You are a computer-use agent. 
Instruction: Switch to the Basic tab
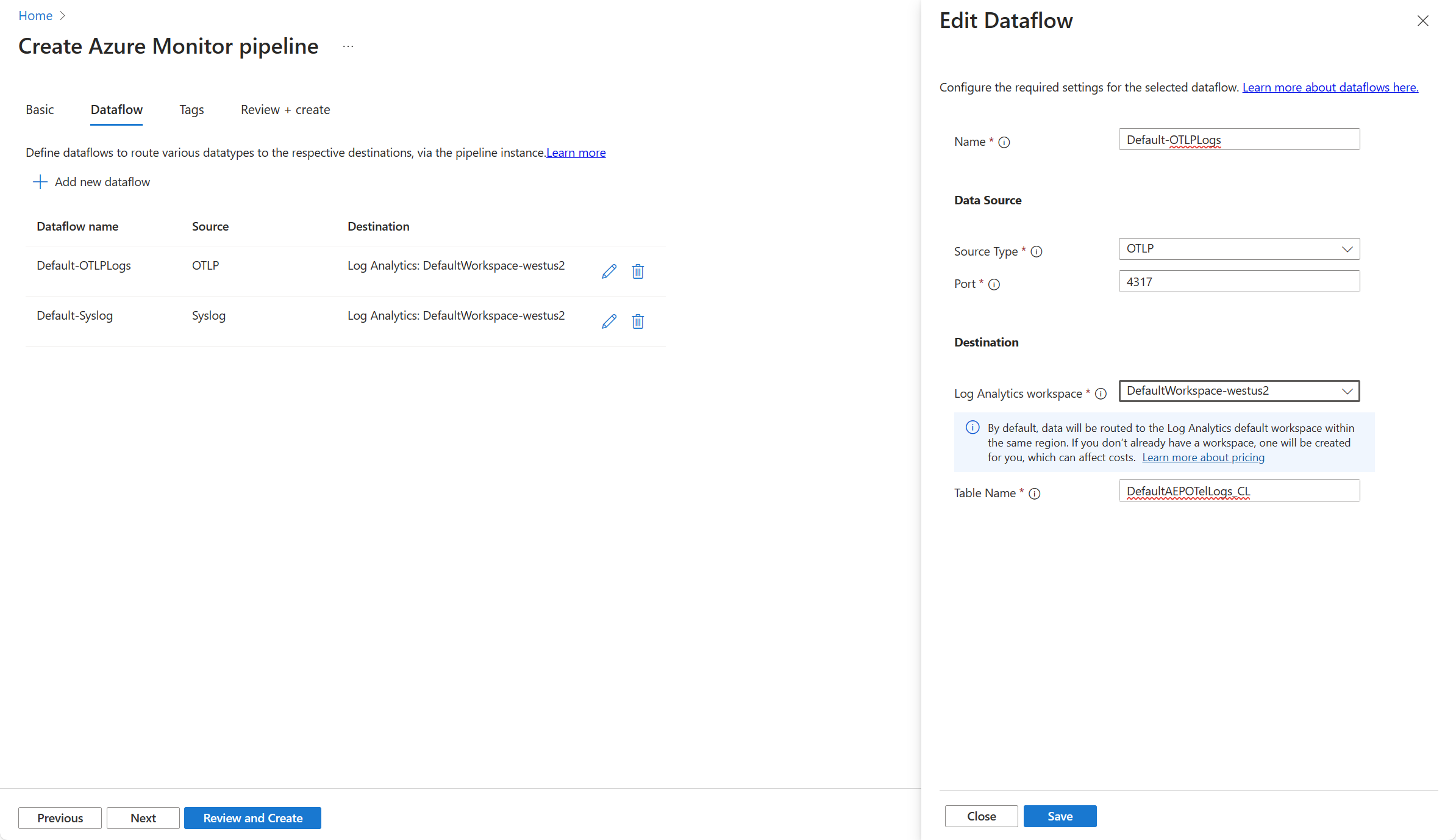[x=40, y=110]
